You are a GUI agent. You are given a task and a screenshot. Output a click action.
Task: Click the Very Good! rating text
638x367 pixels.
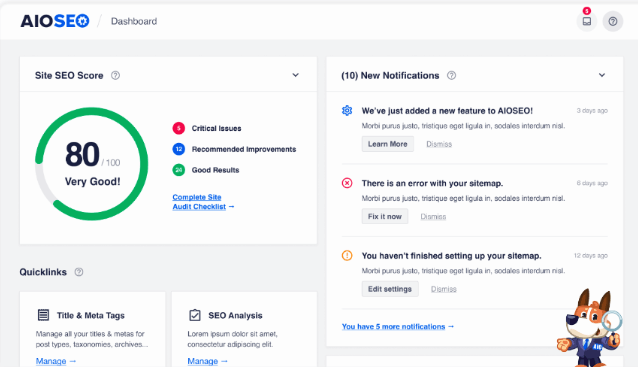click(92, 181)
